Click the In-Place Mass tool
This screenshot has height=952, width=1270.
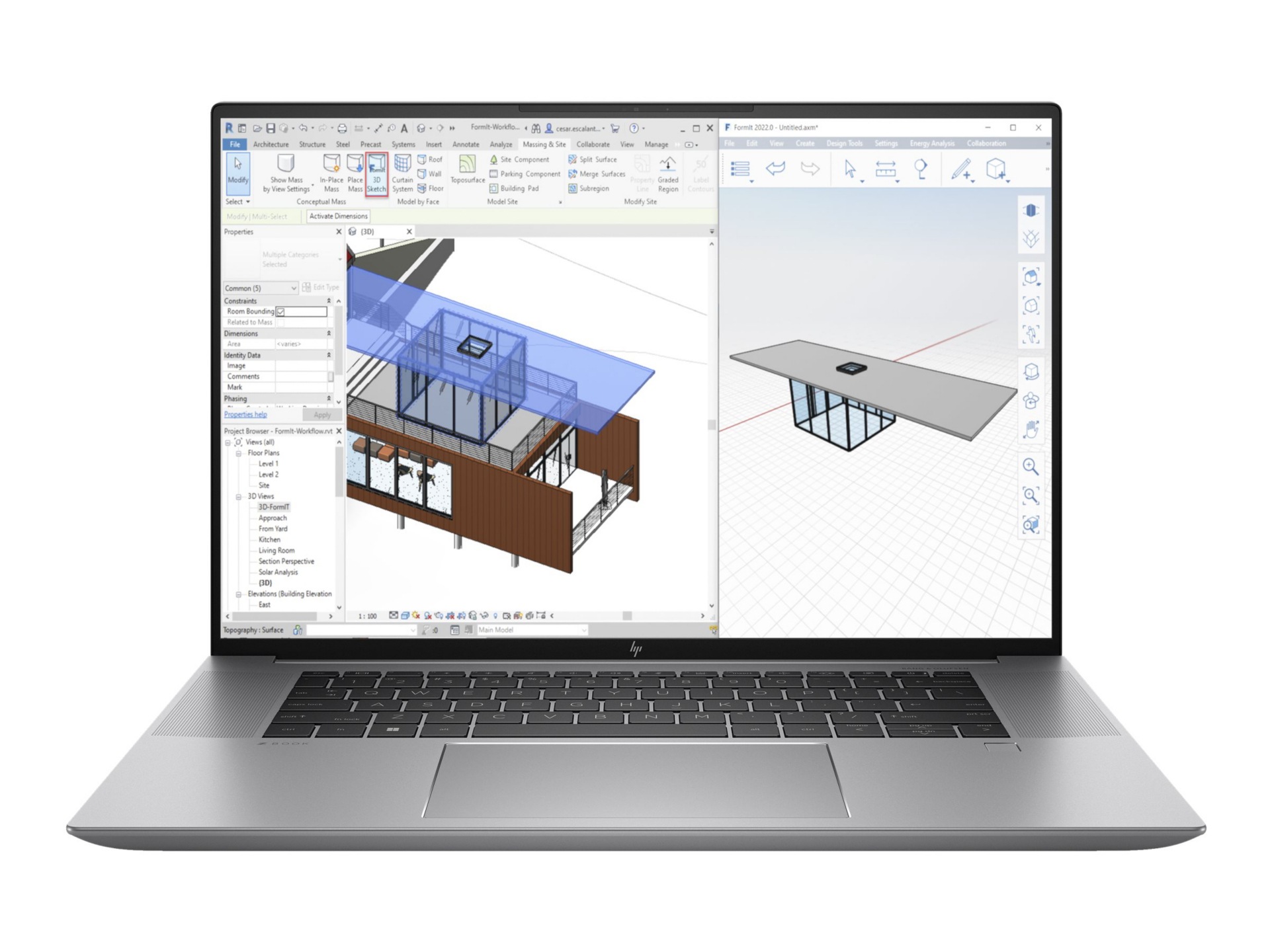[x=331, y=173]
